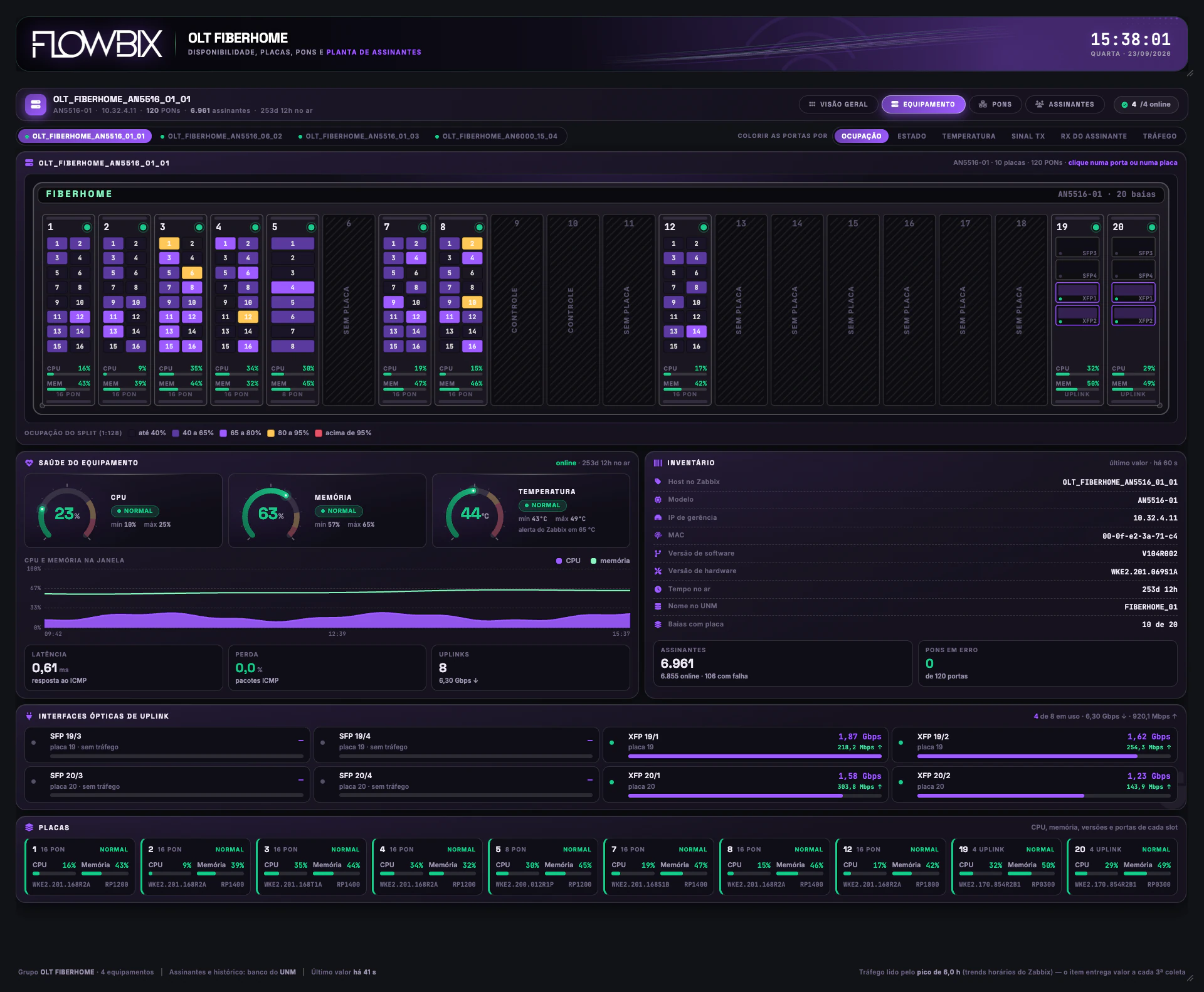Color ports by Temperatura
This screenshot has height=992, width=1204.
(x=969, y=136)
